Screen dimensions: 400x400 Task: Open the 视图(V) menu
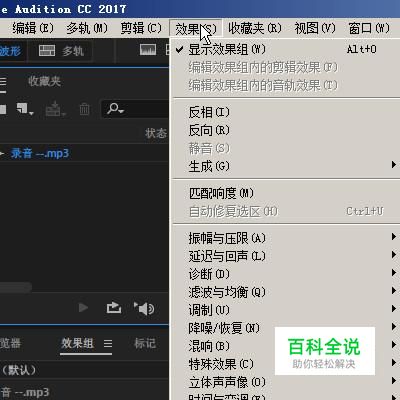point(315,28)
